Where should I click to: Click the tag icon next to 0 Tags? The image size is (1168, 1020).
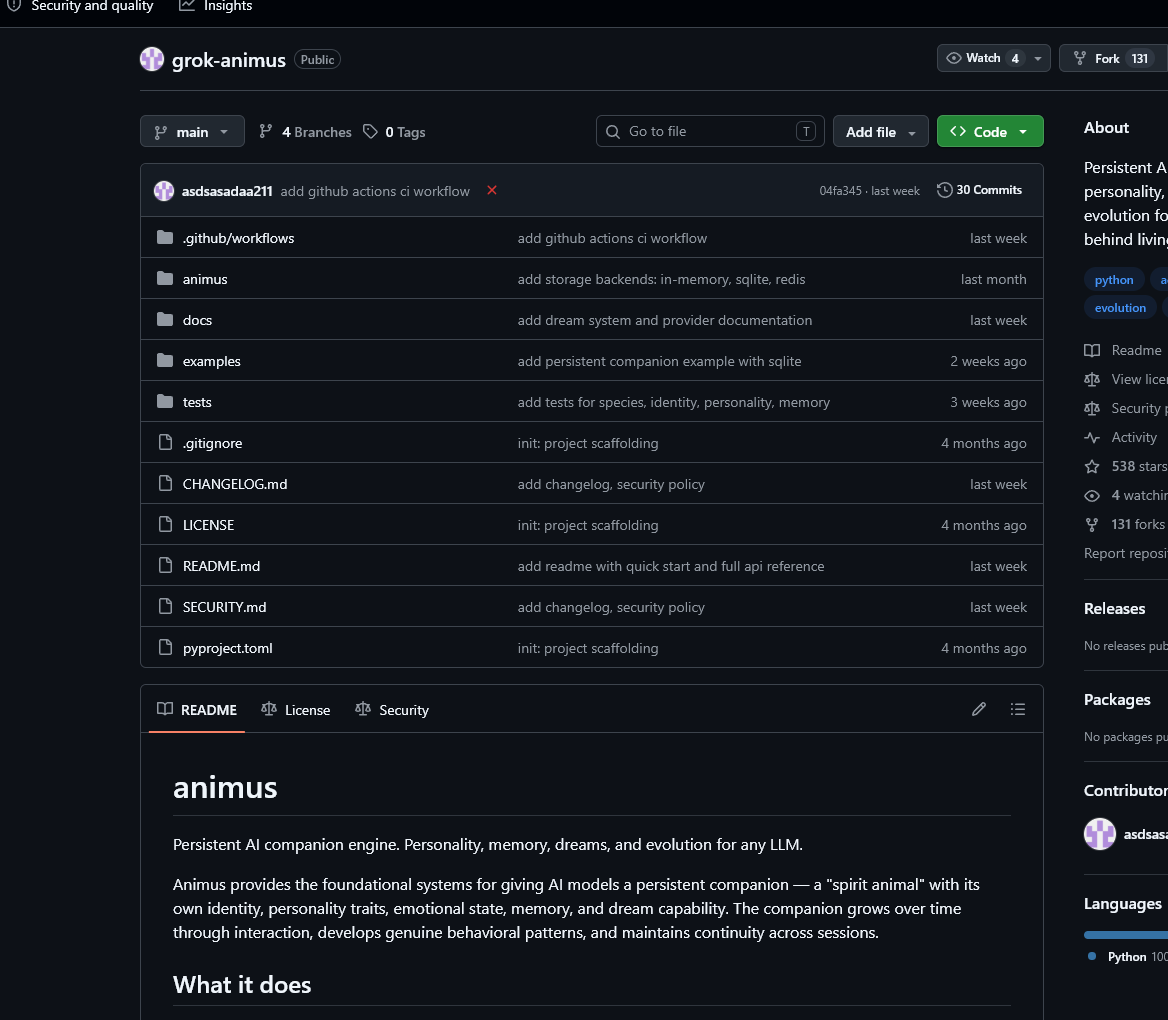pos(370,132)
